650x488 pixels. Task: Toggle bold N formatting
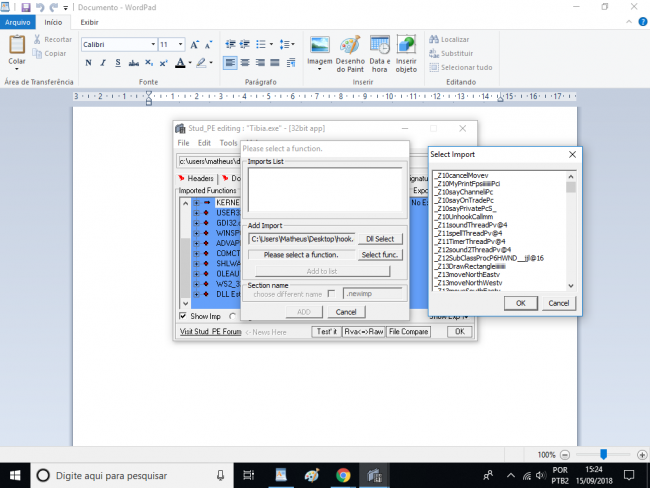coord(88,63)
